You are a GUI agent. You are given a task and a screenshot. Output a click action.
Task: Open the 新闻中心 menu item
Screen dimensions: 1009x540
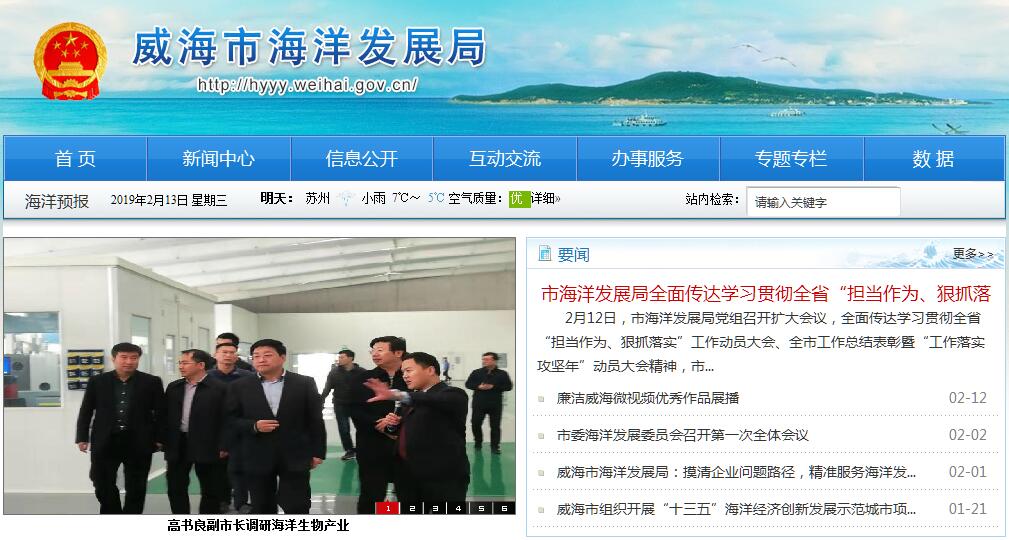pos(219,158)
